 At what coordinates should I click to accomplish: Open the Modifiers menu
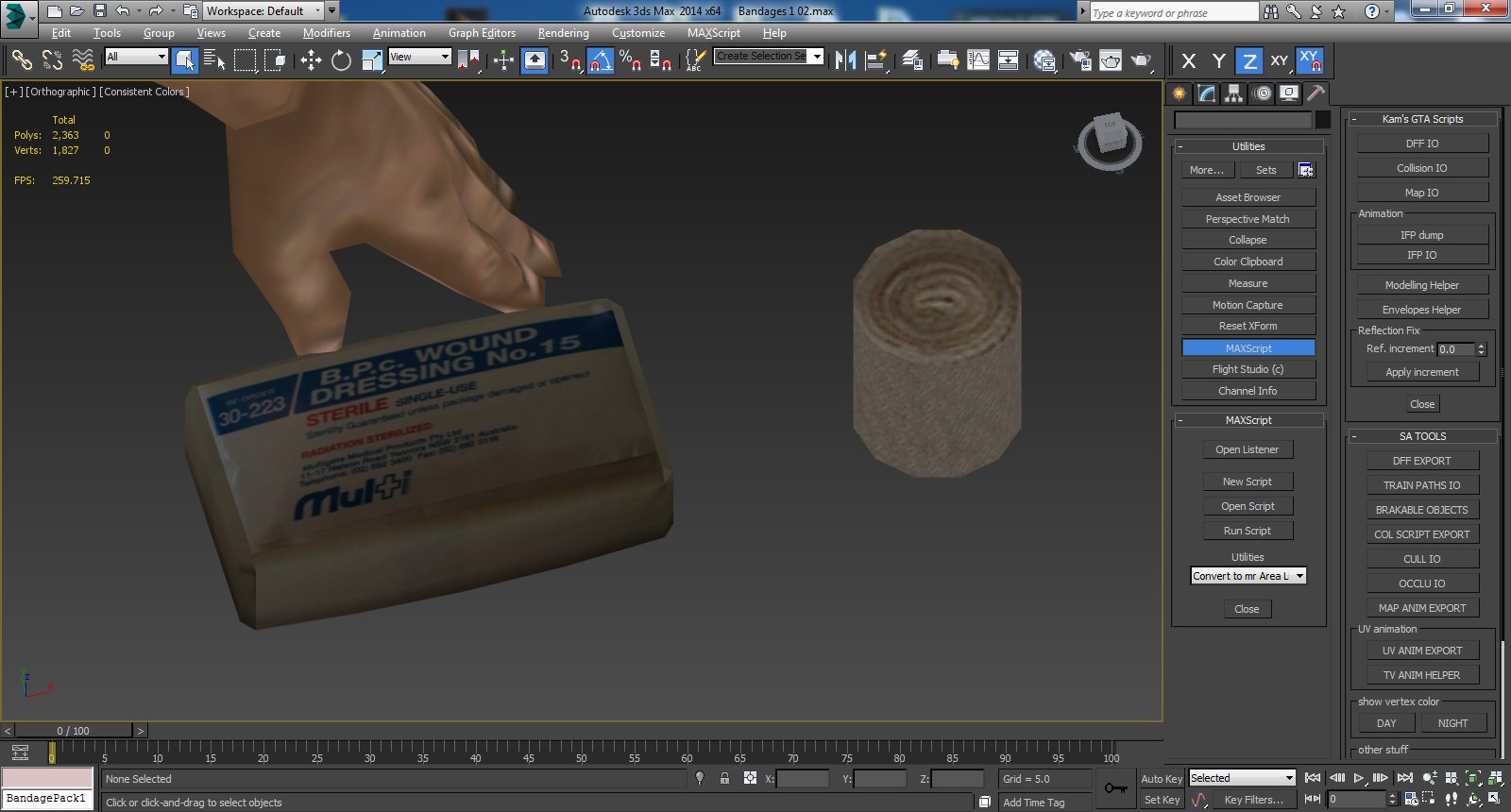tap(326, 33)
